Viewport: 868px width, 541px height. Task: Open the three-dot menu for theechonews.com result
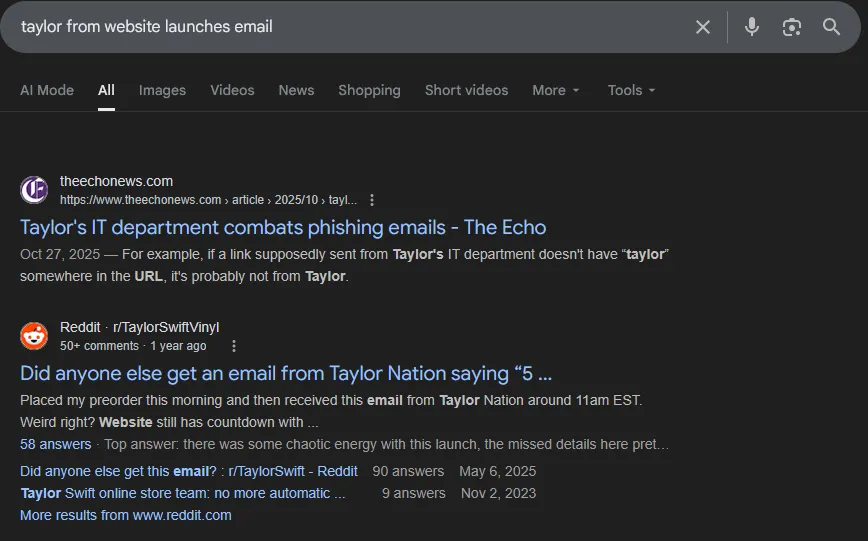(x=371, y=200)
